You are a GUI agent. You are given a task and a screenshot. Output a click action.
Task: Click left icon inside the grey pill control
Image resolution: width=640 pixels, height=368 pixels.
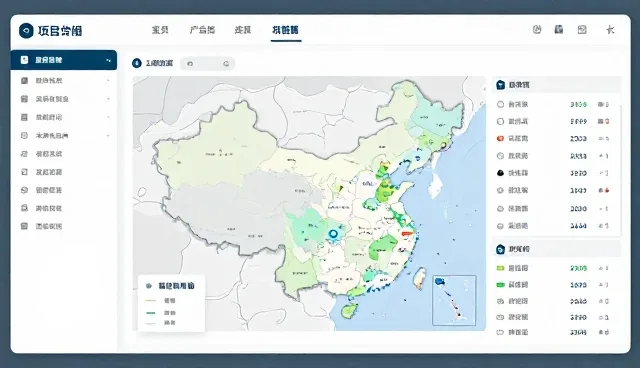click(x=190, y=64)
